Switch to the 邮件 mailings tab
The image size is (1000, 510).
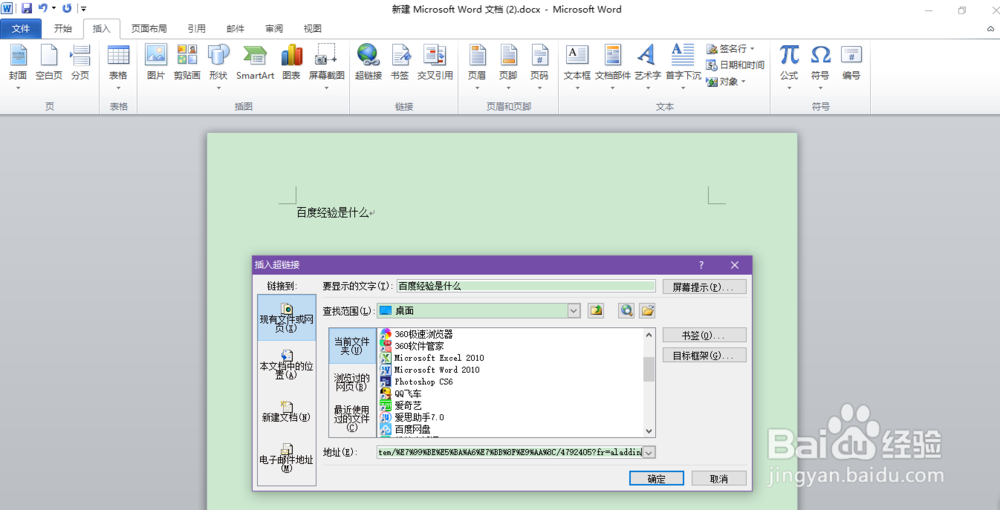click(x=235, y=29)
